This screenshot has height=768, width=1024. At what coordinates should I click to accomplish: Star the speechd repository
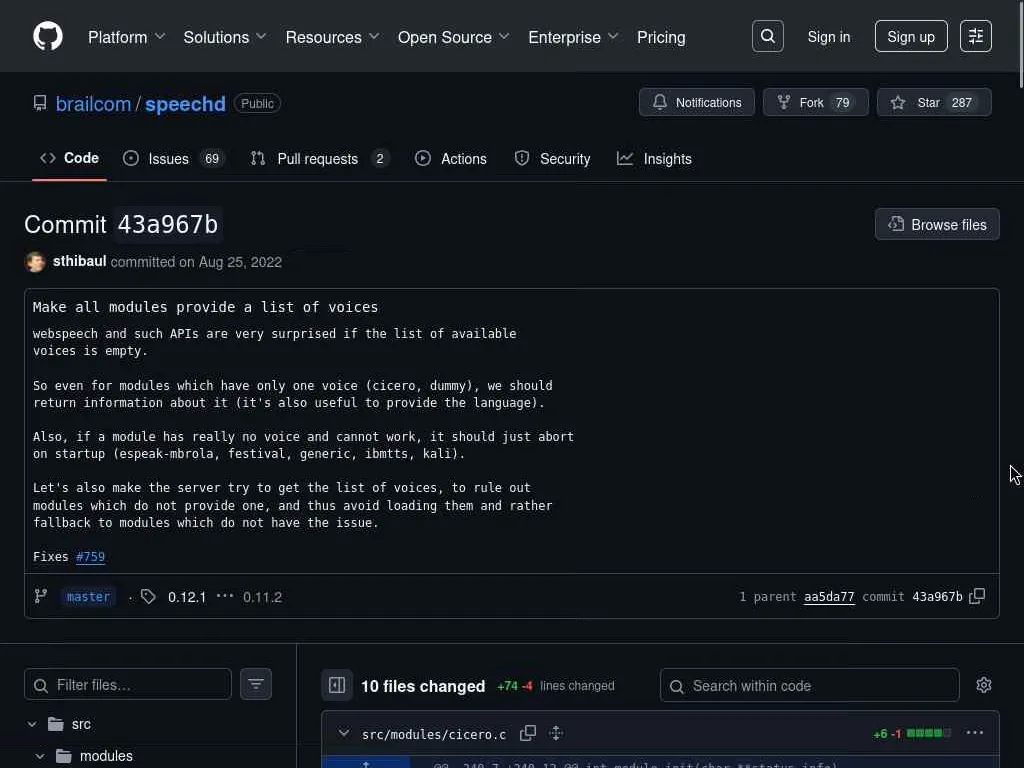tap(934, 103)
